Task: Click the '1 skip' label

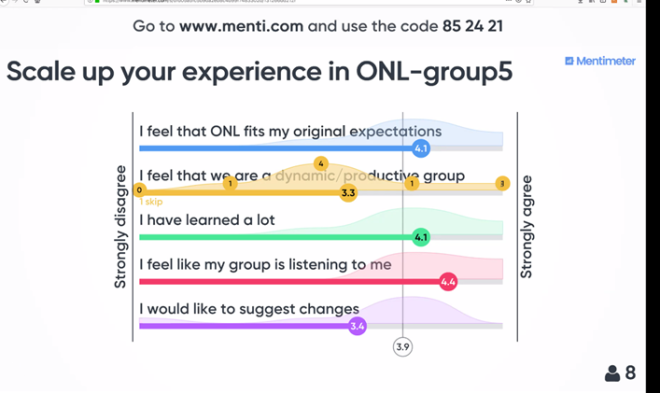Action: click(x=151, y=202)
